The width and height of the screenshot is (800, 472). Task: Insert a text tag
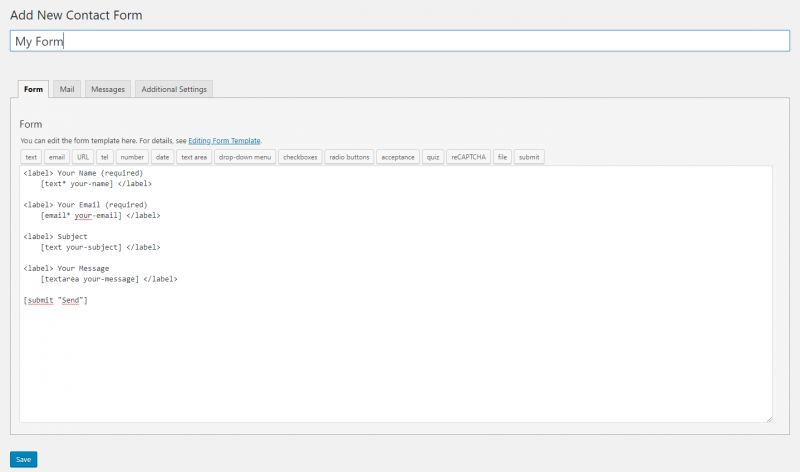31,157
